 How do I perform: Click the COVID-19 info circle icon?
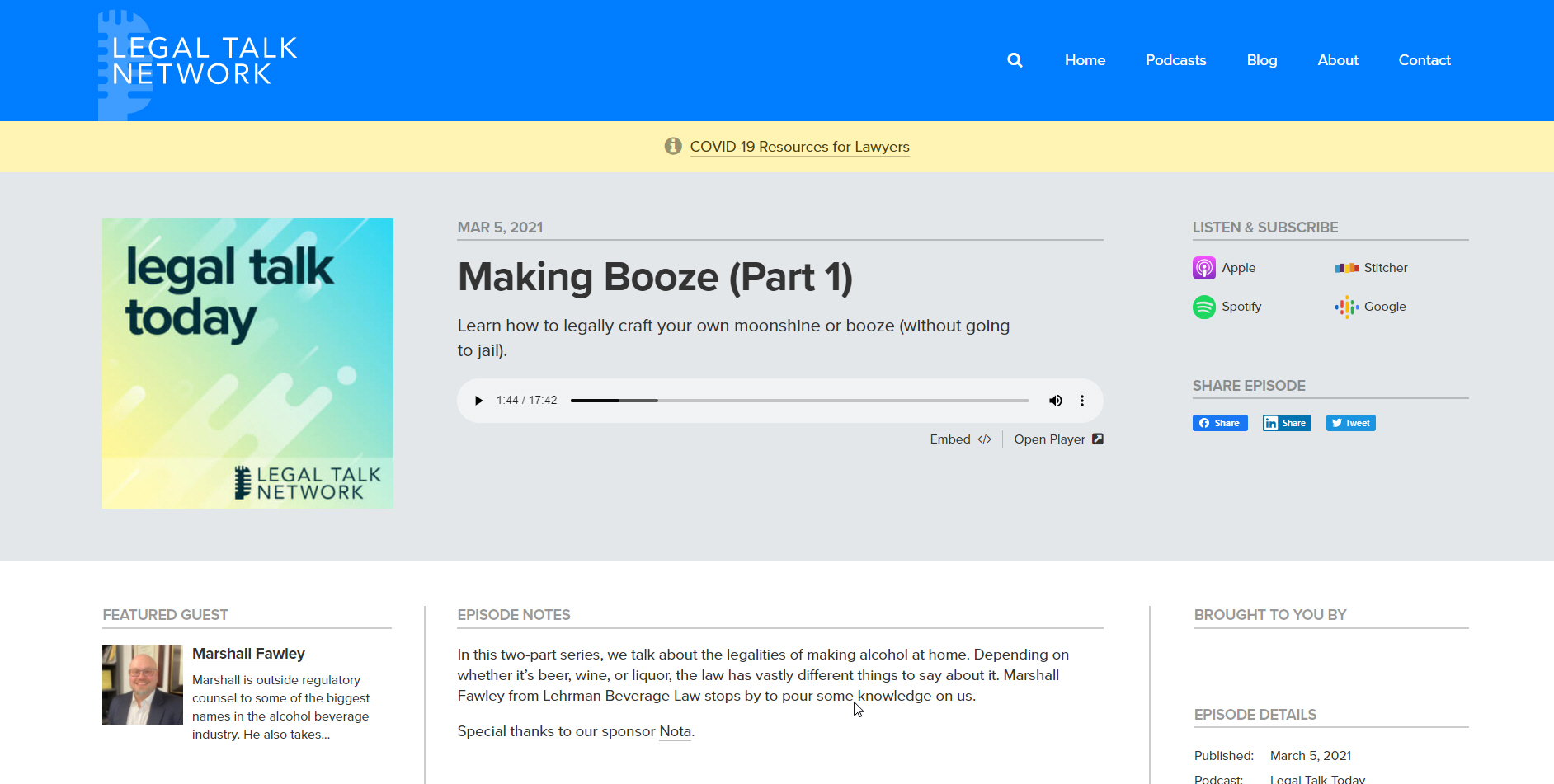pos(673,146)
